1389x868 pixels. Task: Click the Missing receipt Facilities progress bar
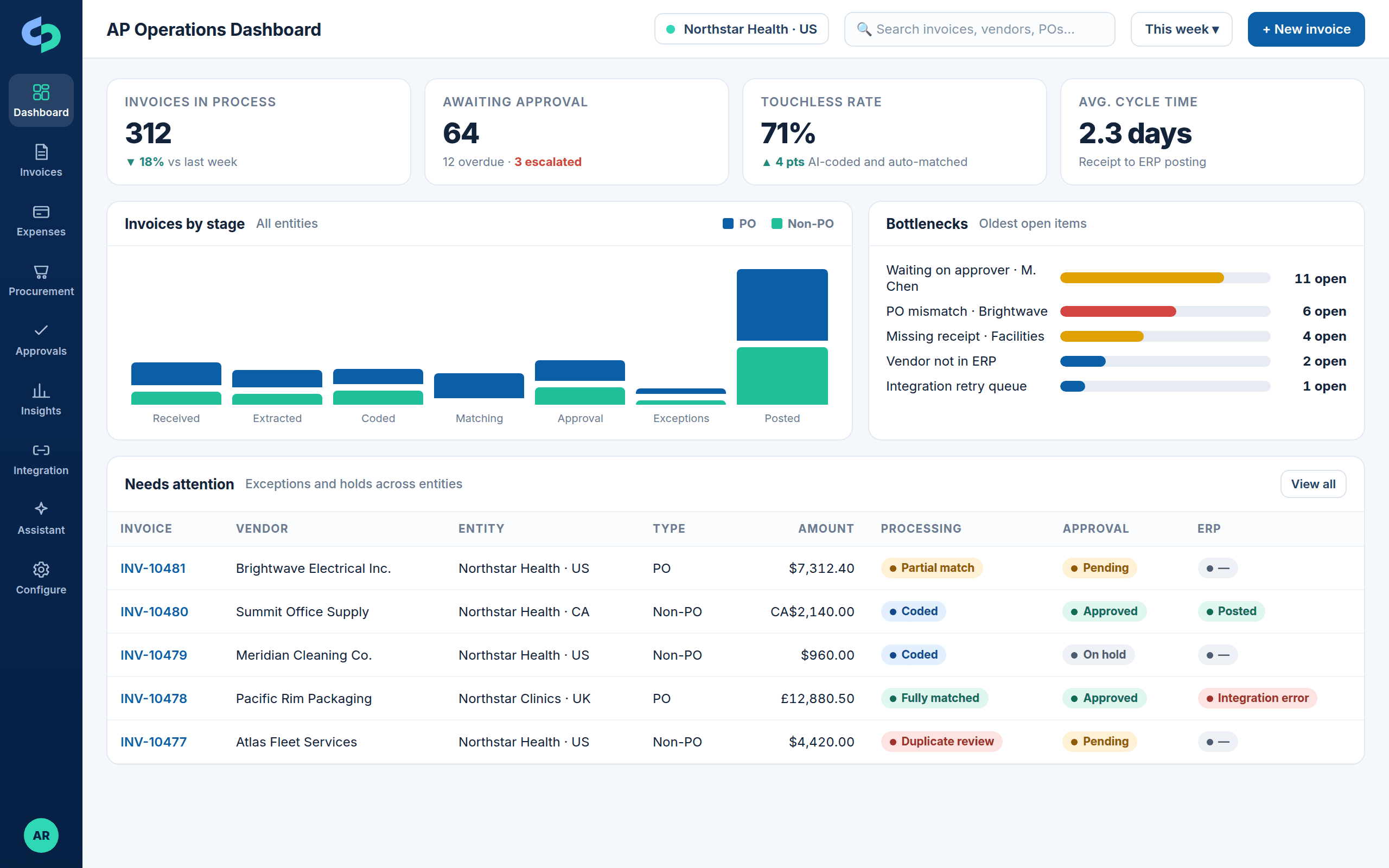pyautogui.click(x=1164, y=336)
